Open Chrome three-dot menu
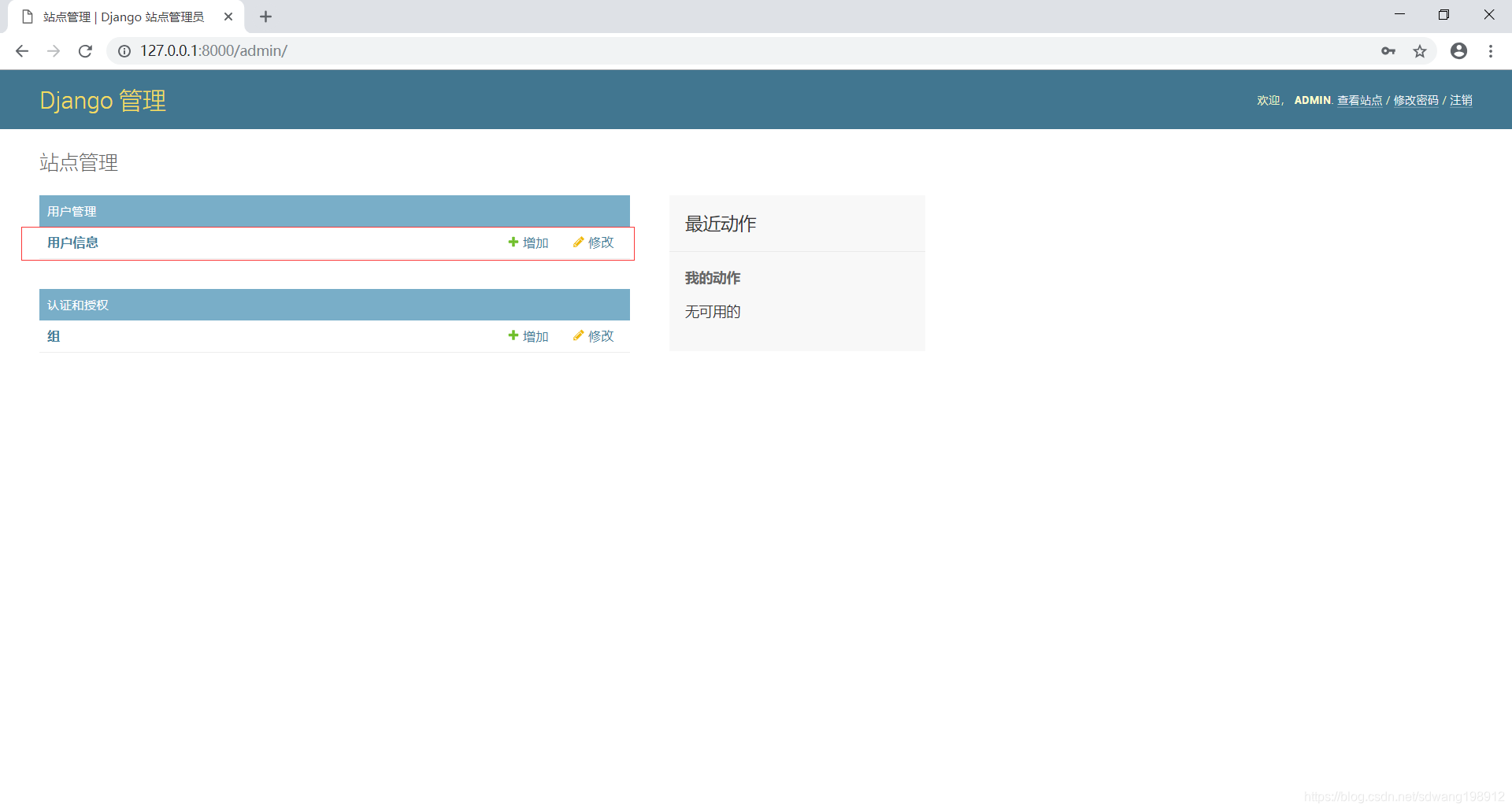Image resolution: width=1512 pixels, height=811 pixels. tap(1491, 51)
